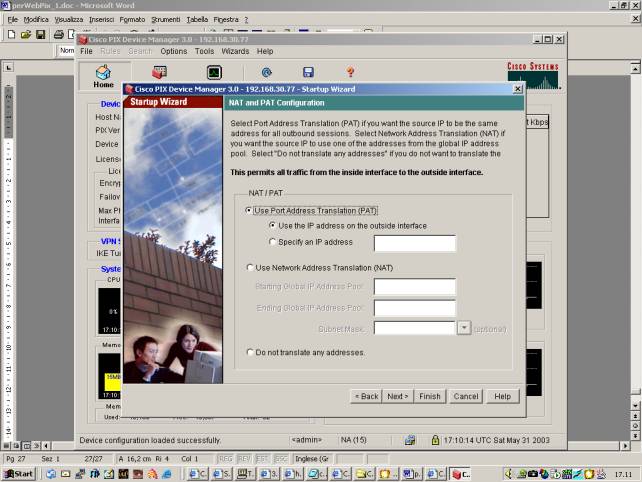This screenshot has height=482, width=642.
Task: Click the wizard Help button
Action: click(502, 396)
